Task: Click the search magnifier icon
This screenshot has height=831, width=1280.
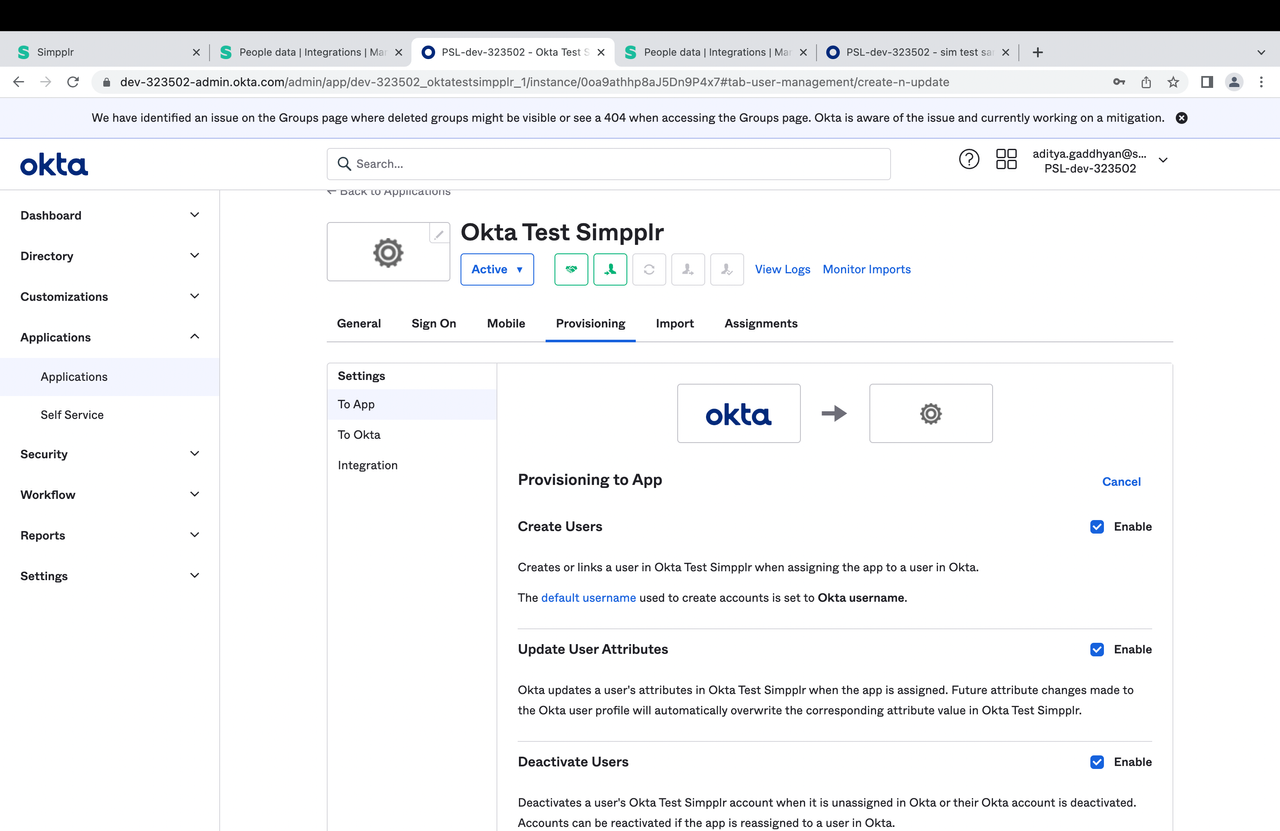Action: pos(344,163)
